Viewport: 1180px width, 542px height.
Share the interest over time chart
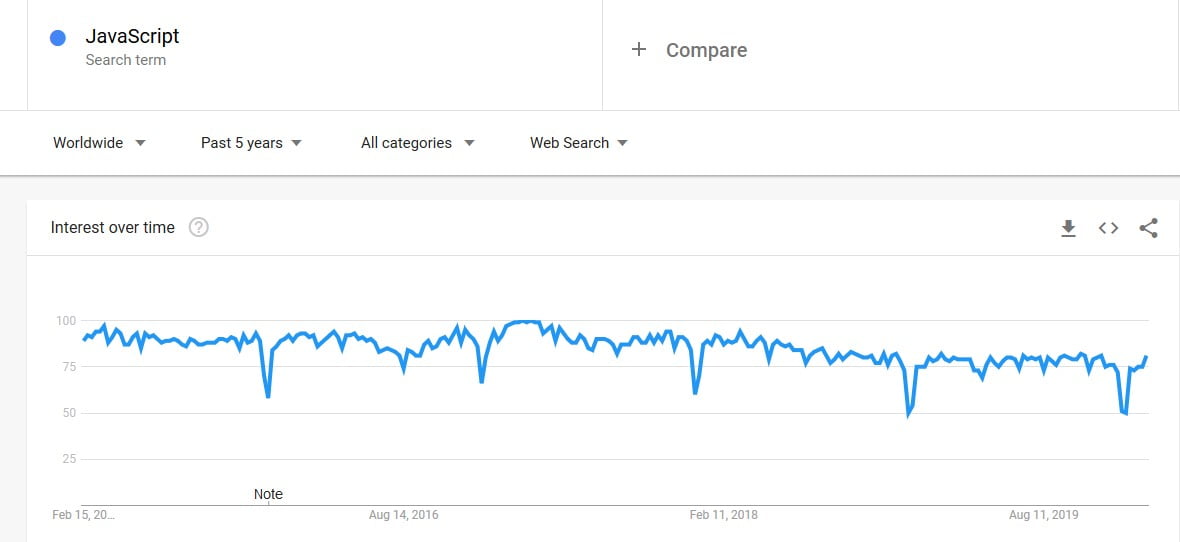(1148, 228)
